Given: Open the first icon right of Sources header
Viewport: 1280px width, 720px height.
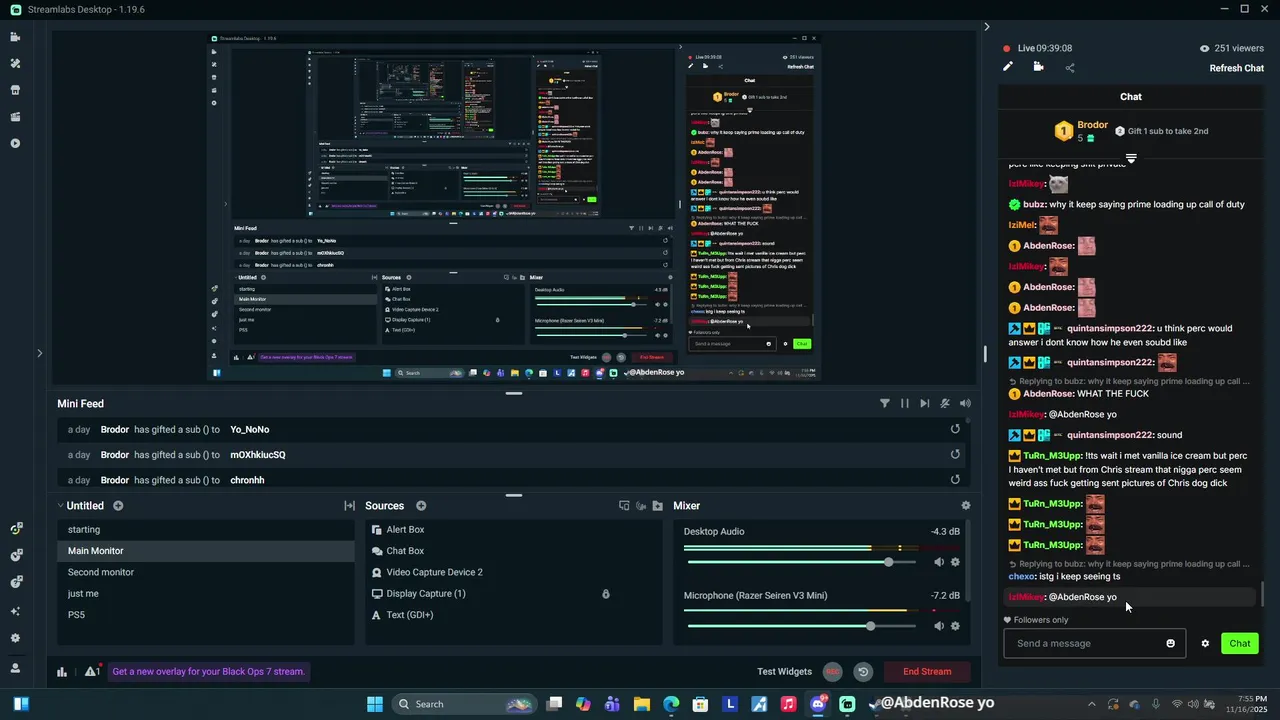Looking at the screenshot, I should 624,506.
